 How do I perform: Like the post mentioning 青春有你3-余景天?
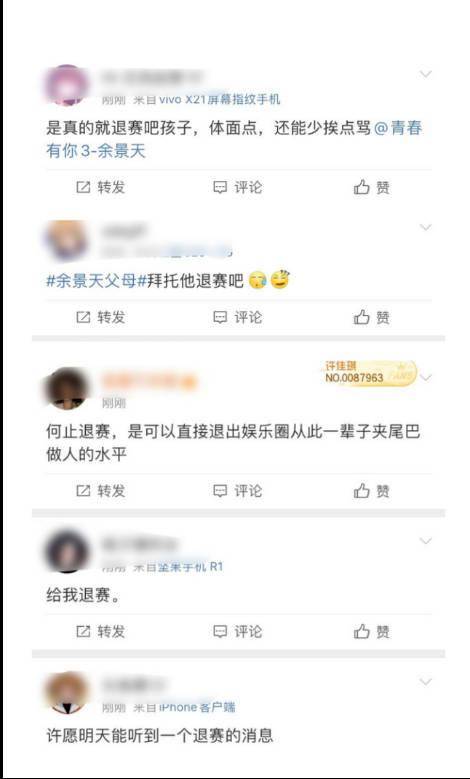[x=372, y=187]
